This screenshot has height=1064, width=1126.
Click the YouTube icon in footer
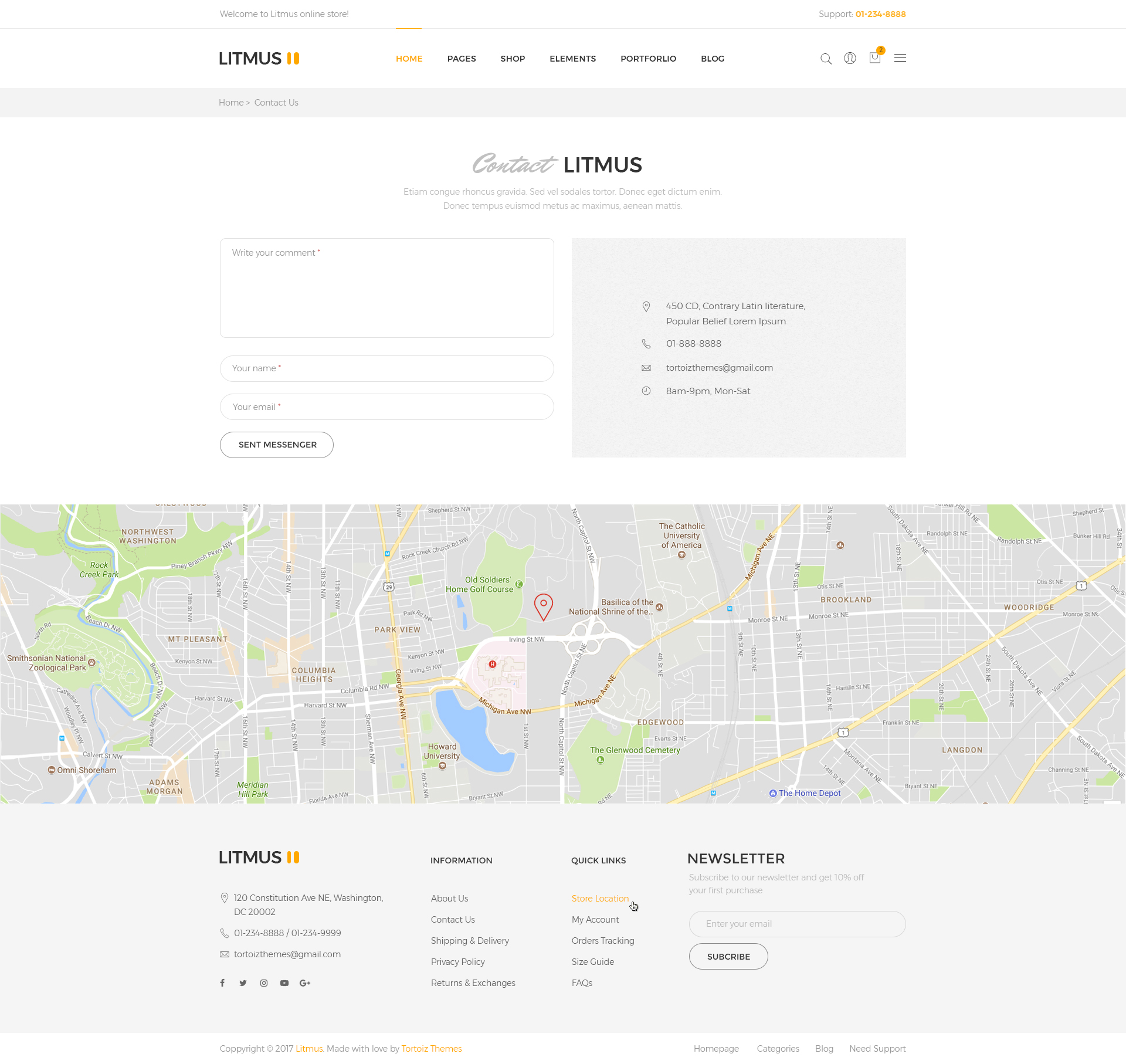tap(284, 982)
